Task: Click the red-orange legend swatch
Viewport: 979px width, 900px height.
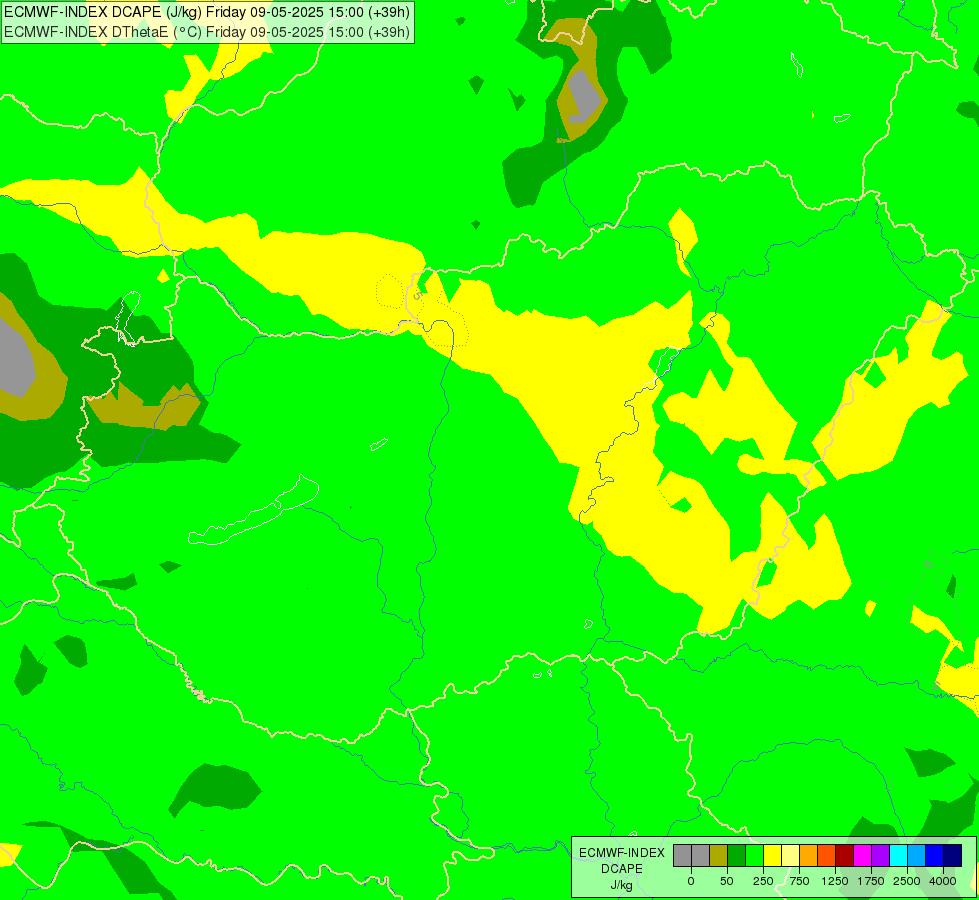Action: [x=827, y=856]
